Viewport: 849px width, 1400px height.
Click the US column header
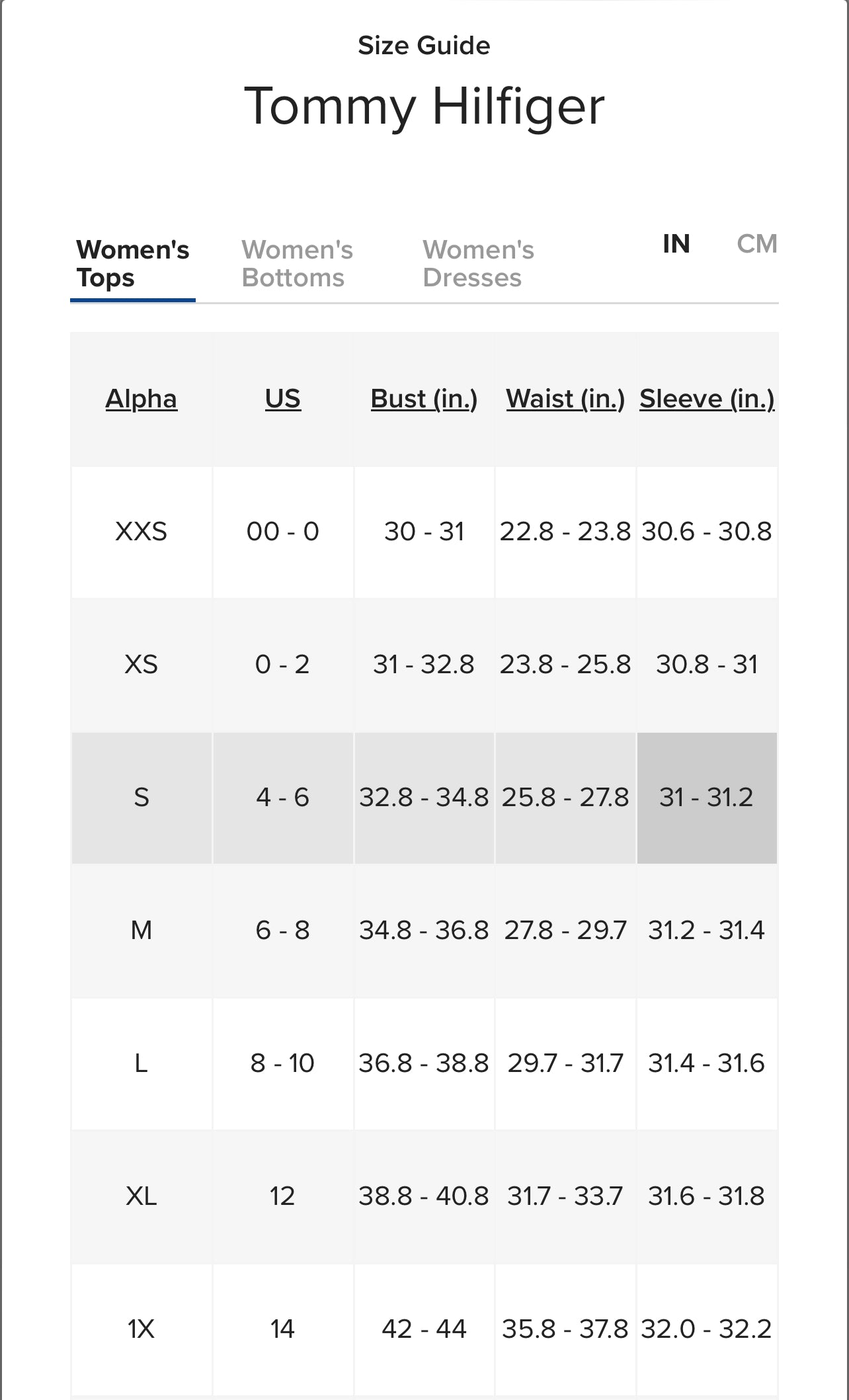click(283, 399)
